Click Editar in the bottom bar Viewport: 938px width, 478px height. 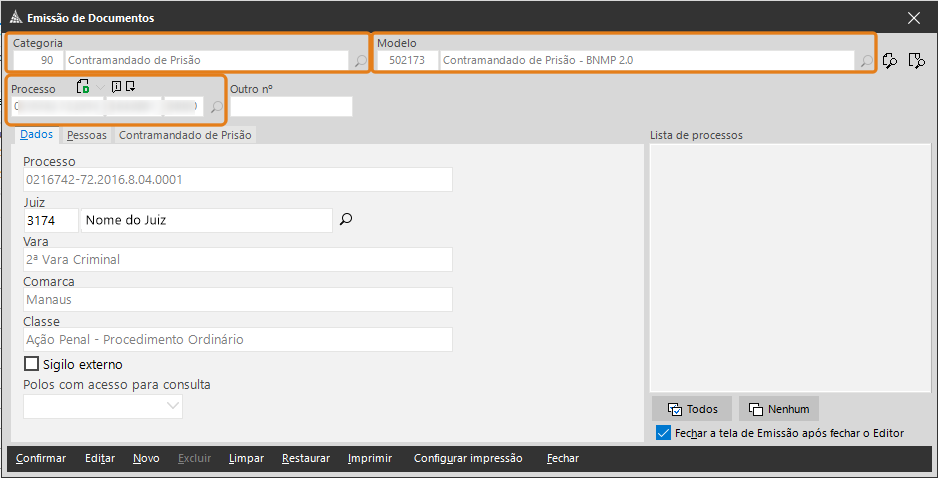click(x=100, y=458)
